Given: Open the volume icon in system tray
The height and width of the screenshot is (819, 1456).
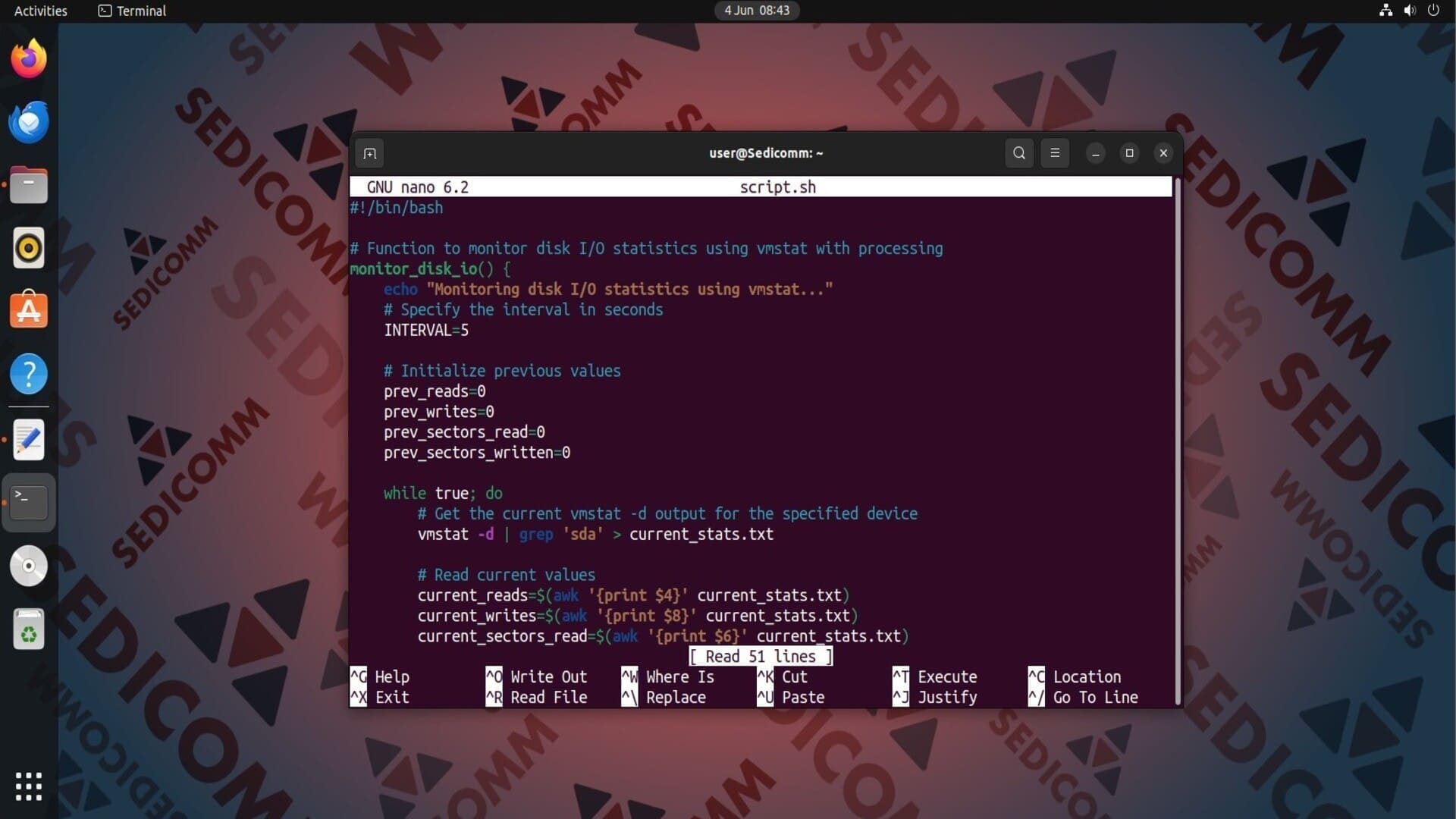Looking at the screenshot, I should tap(1409, 11).
